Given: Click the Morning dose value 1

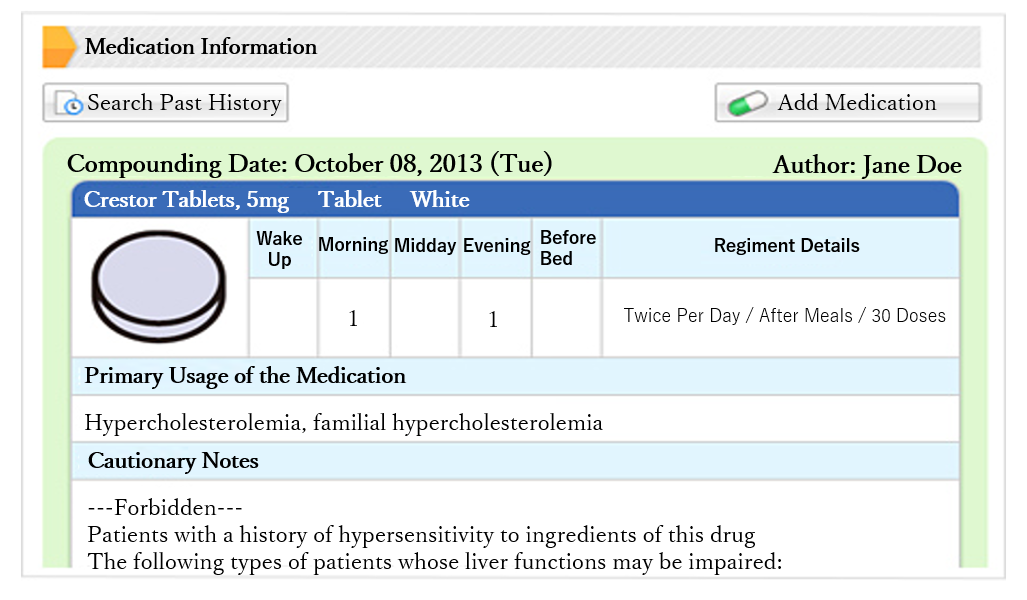Looking at the screenshot, I should tap(354, 318).
